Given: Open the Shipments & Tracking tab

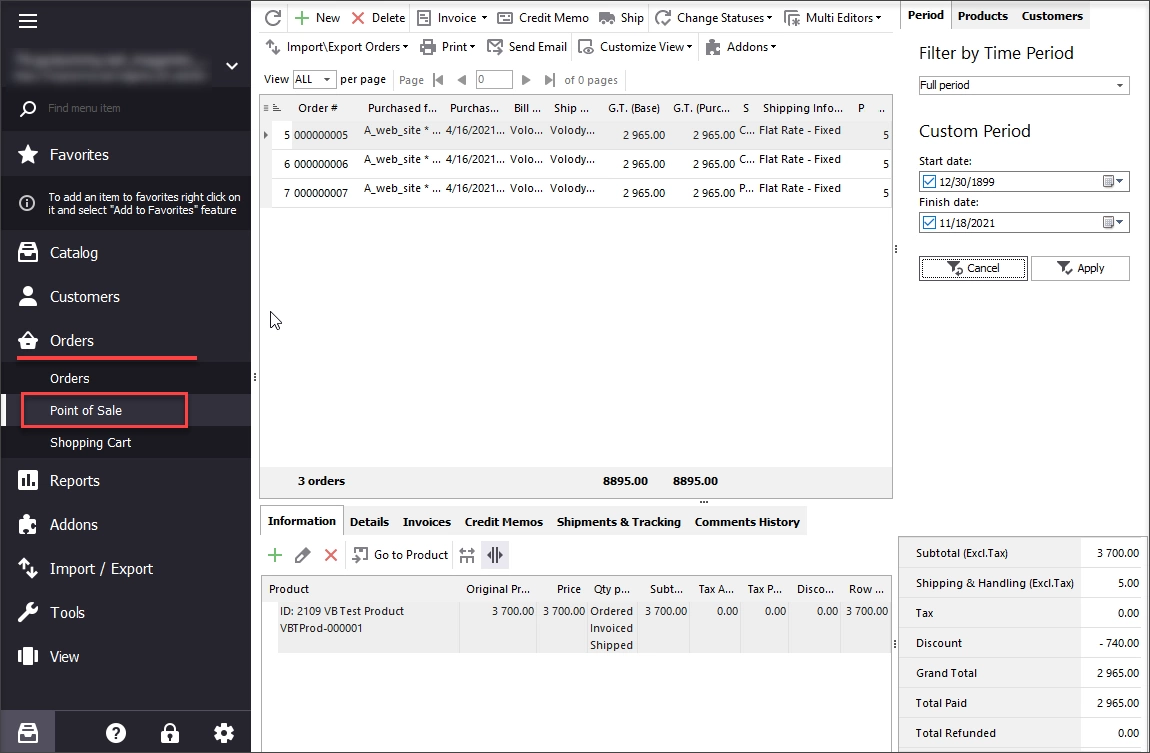Looking at the screenshot, I should [x=618, y=522].
